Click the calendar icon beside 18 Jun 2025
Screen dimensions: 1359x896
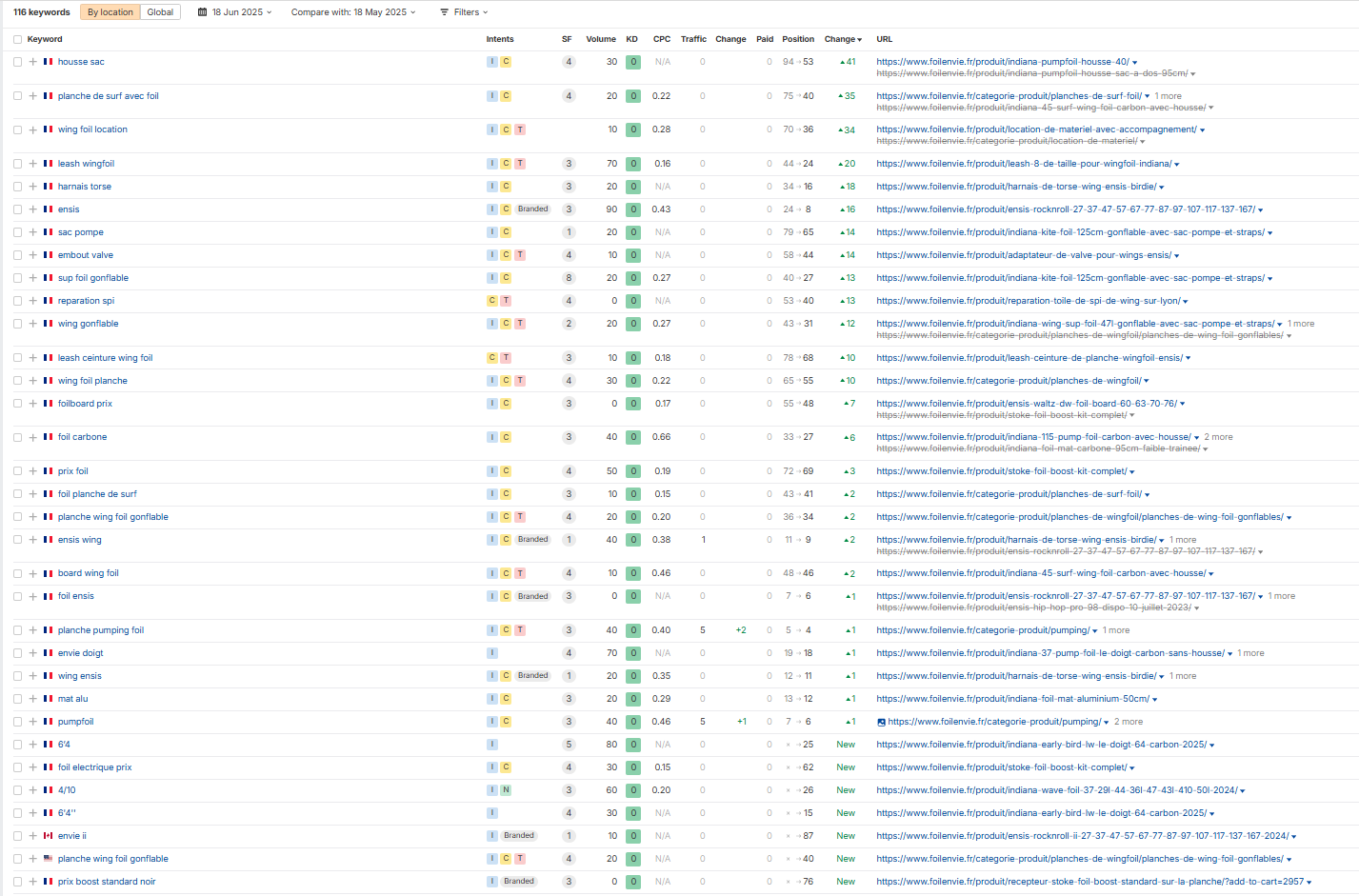202,12
